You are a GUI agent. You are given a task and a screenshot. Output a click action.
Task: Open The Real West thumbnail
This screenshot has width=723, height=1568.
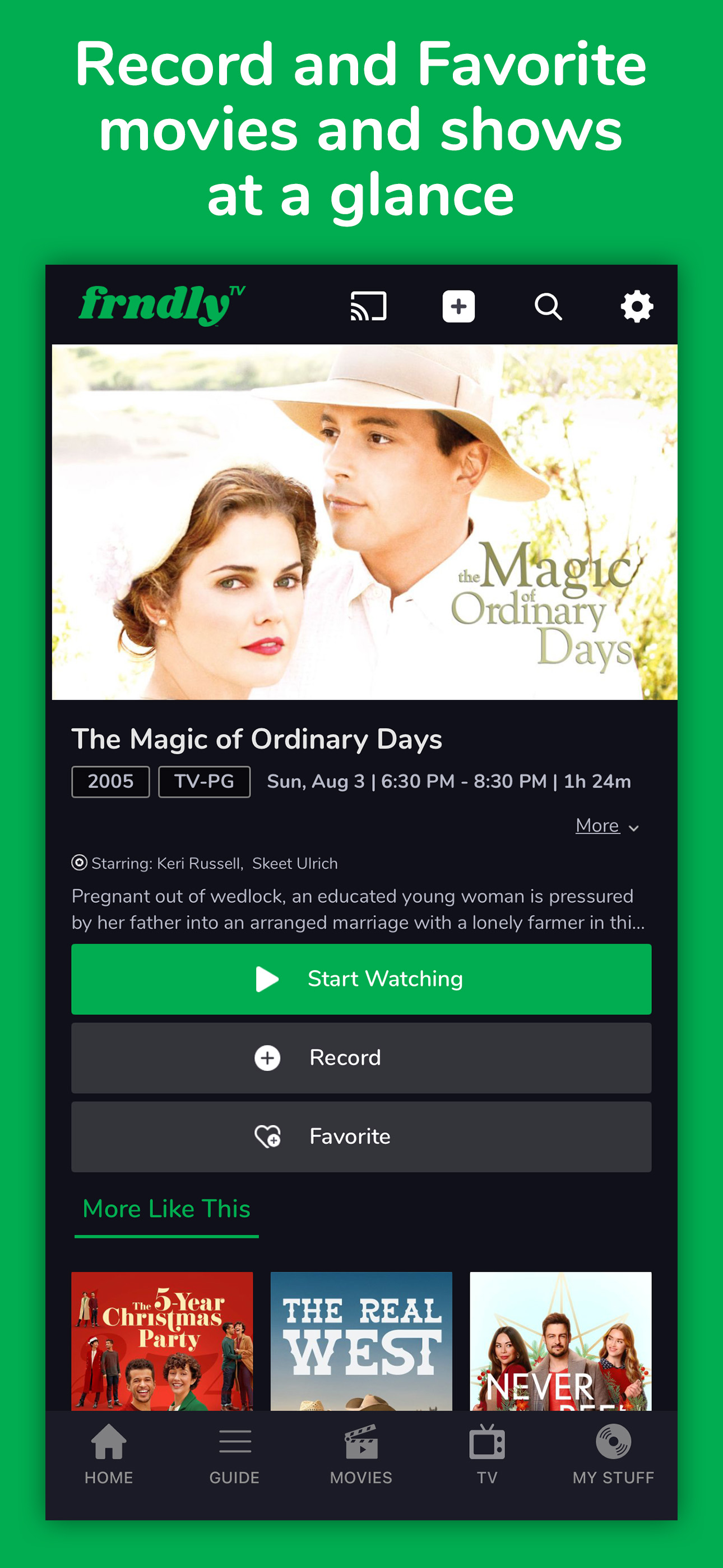tap(361, 1341)
